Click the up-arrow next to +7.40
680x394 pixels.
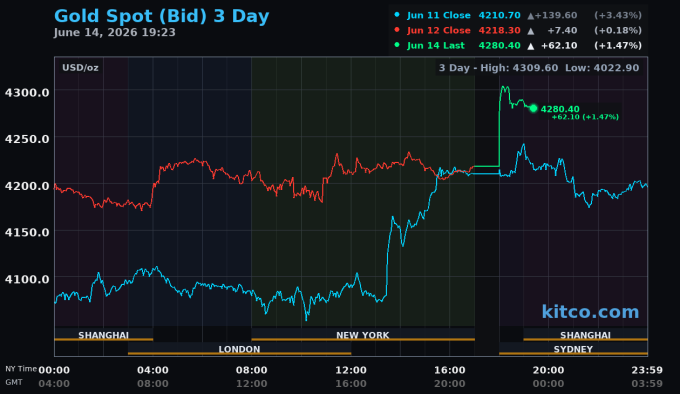point(530,31)
